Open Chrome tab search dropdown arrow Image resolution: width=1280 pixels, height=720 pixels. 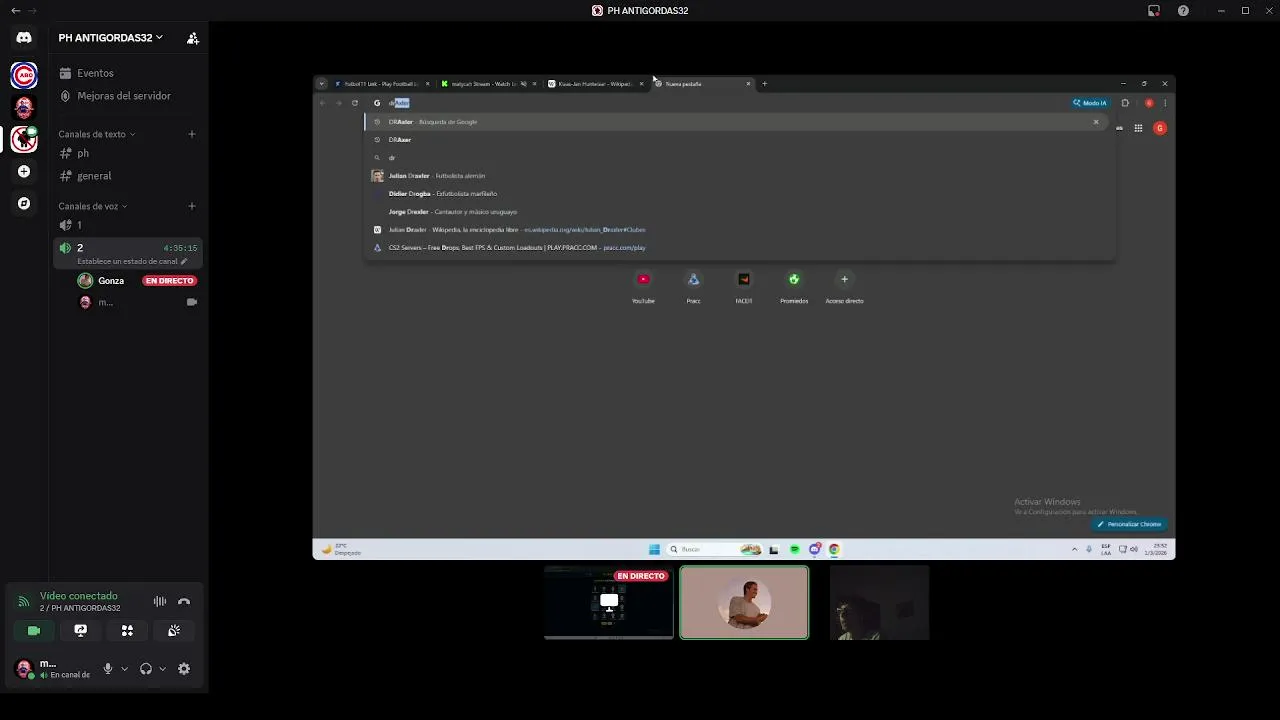pos(321,84)
